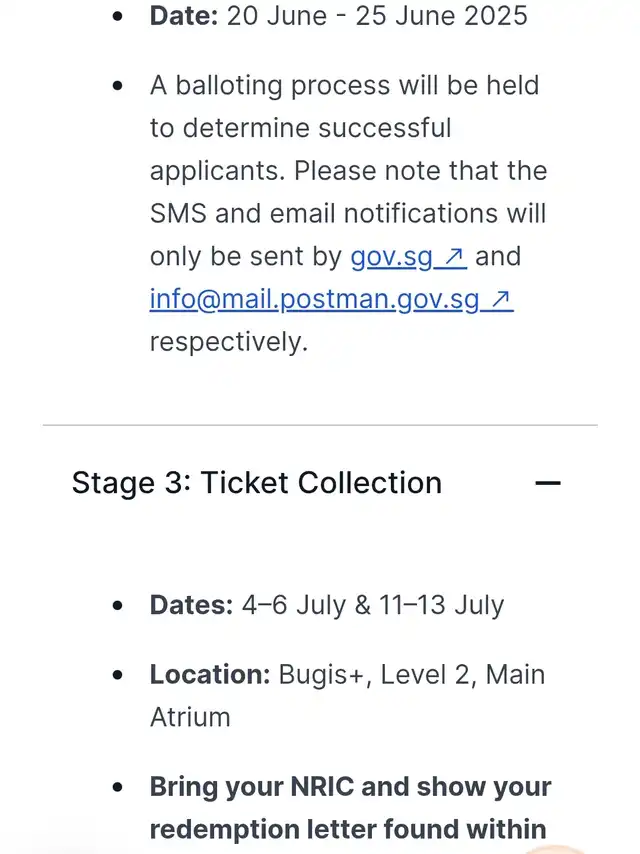Click the "4–6 July & 11–13 July" text
The image size is (640, 854).
pos(372,605)
